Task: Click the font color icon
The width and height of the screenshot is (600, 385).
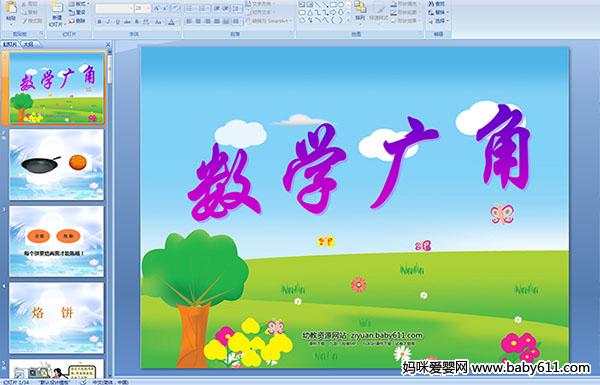Action: [171, 22]
